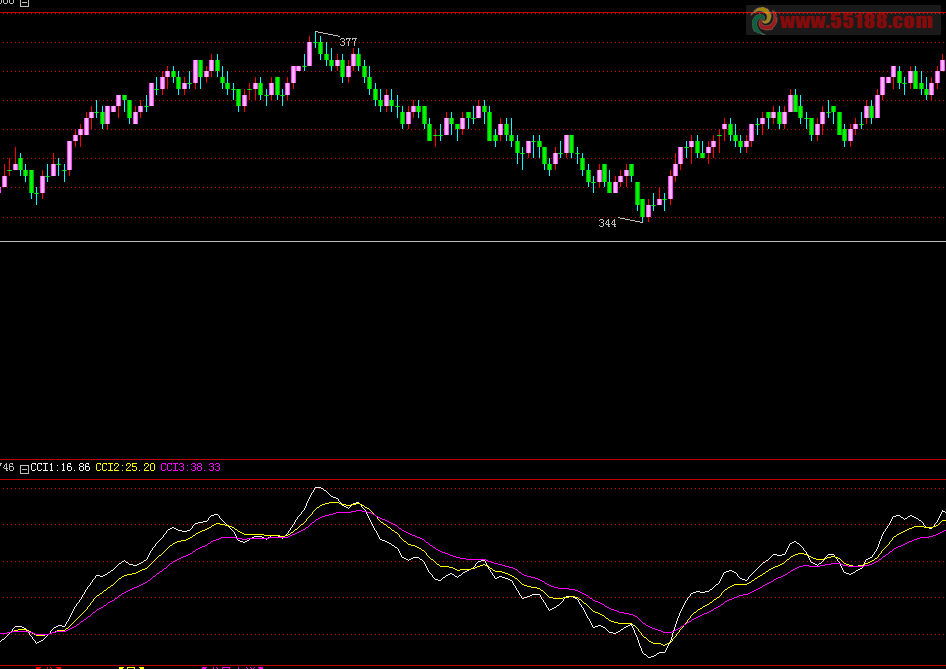Image resolution: width=946 pixels, height=669 pixels.
Task: Select the CCI1 value label
Action: 60,467
